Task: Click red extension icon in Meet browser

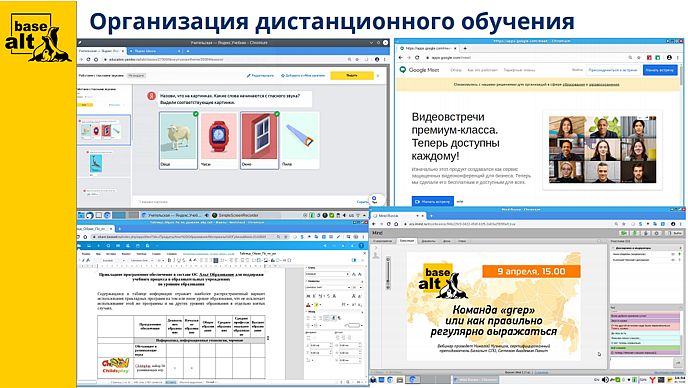Action: [649, 57]
